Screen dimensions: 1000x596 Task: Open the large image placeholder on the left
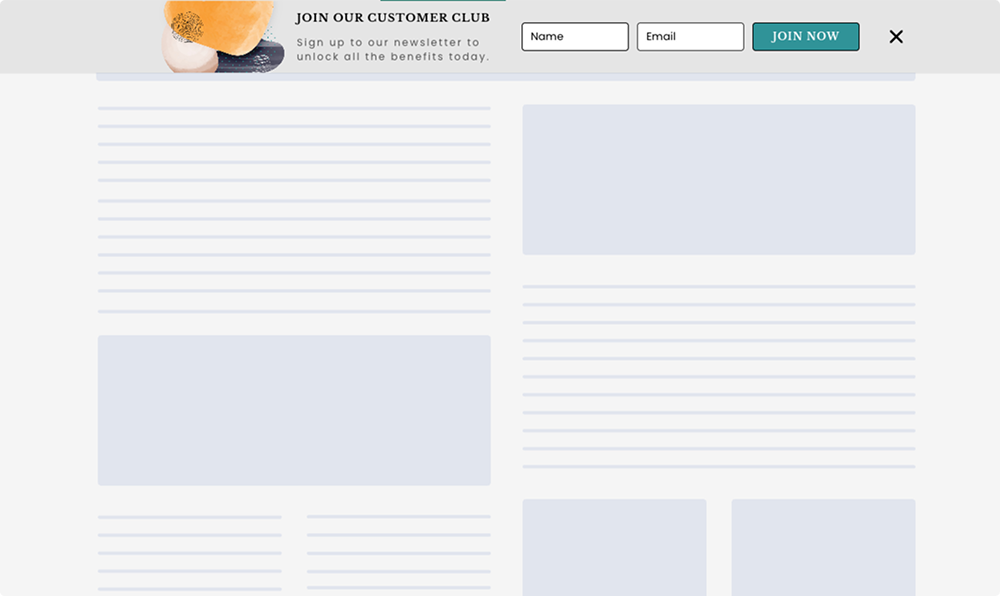pos(293,410)
